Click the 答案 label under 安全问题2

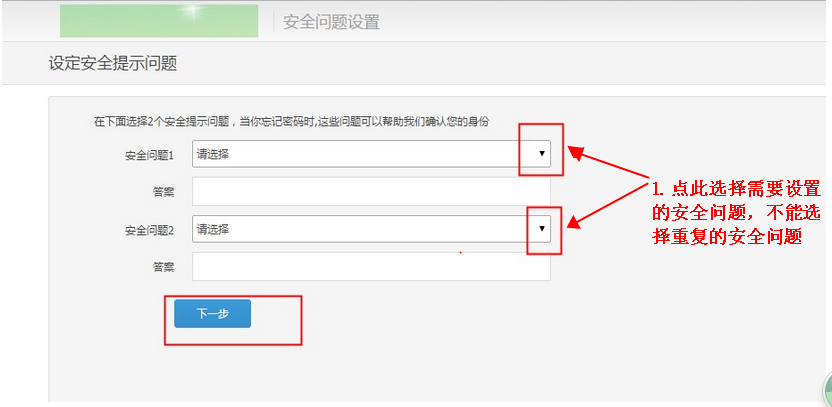[x=163, y=267]
